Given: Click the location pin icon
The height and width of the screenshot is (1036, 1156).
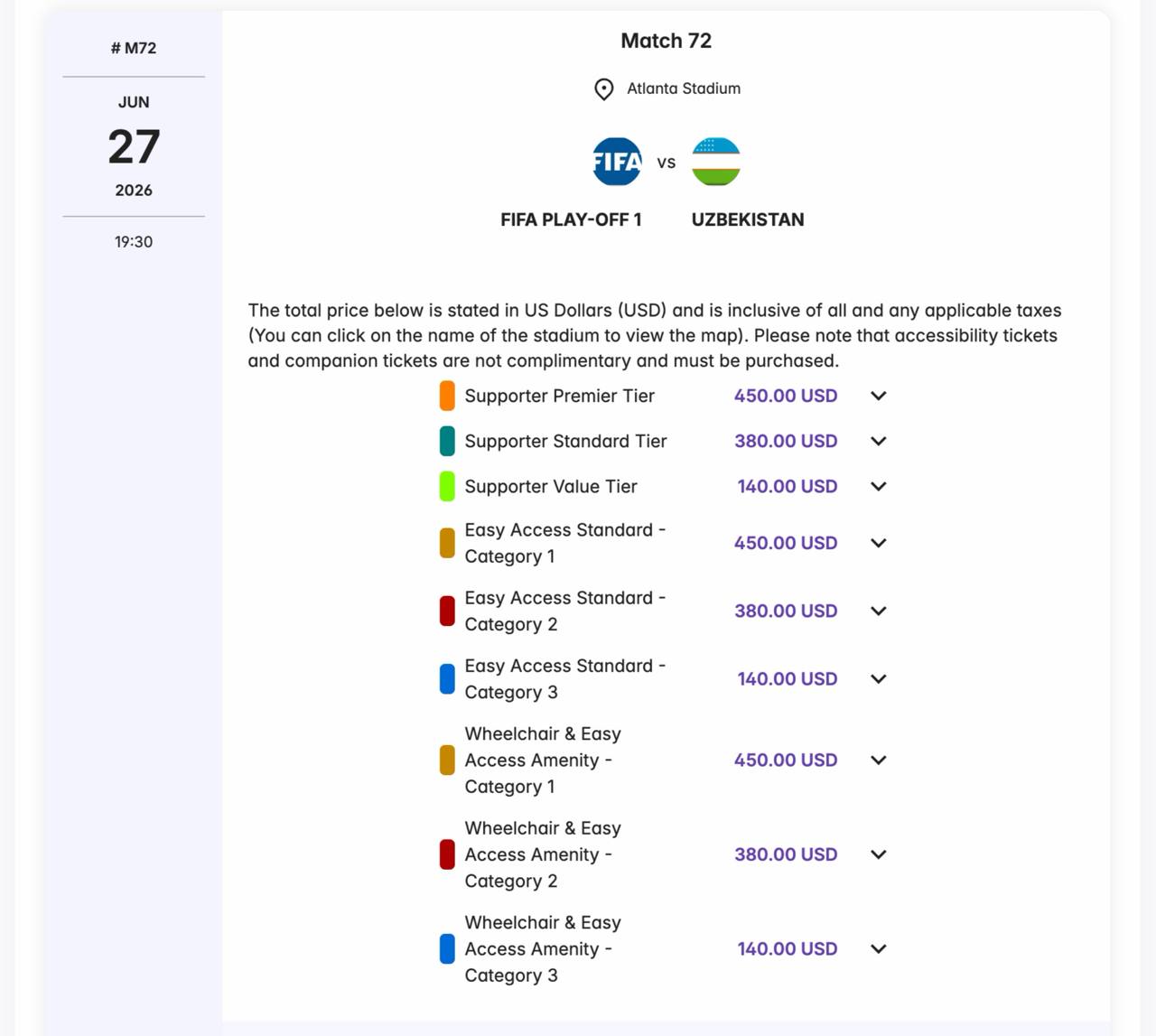Looking at the screenshot, I should (x=603, y=89).
